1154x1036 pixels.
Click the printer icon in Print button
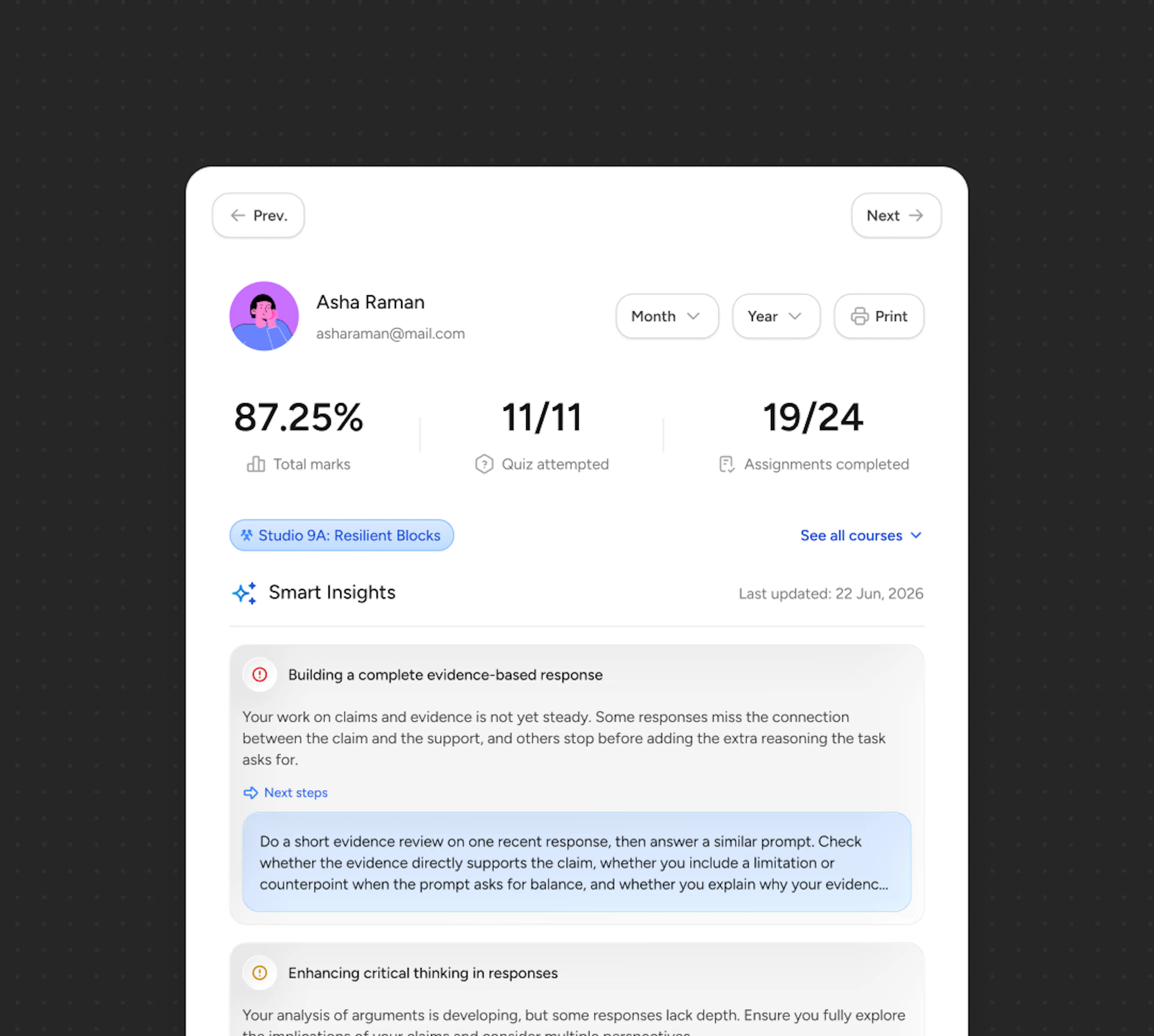click(x=859, y=316)
